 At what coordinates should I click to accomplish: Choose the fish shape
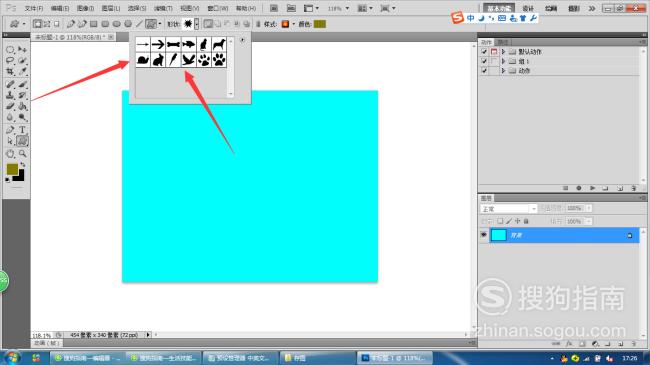click(189, 44)
